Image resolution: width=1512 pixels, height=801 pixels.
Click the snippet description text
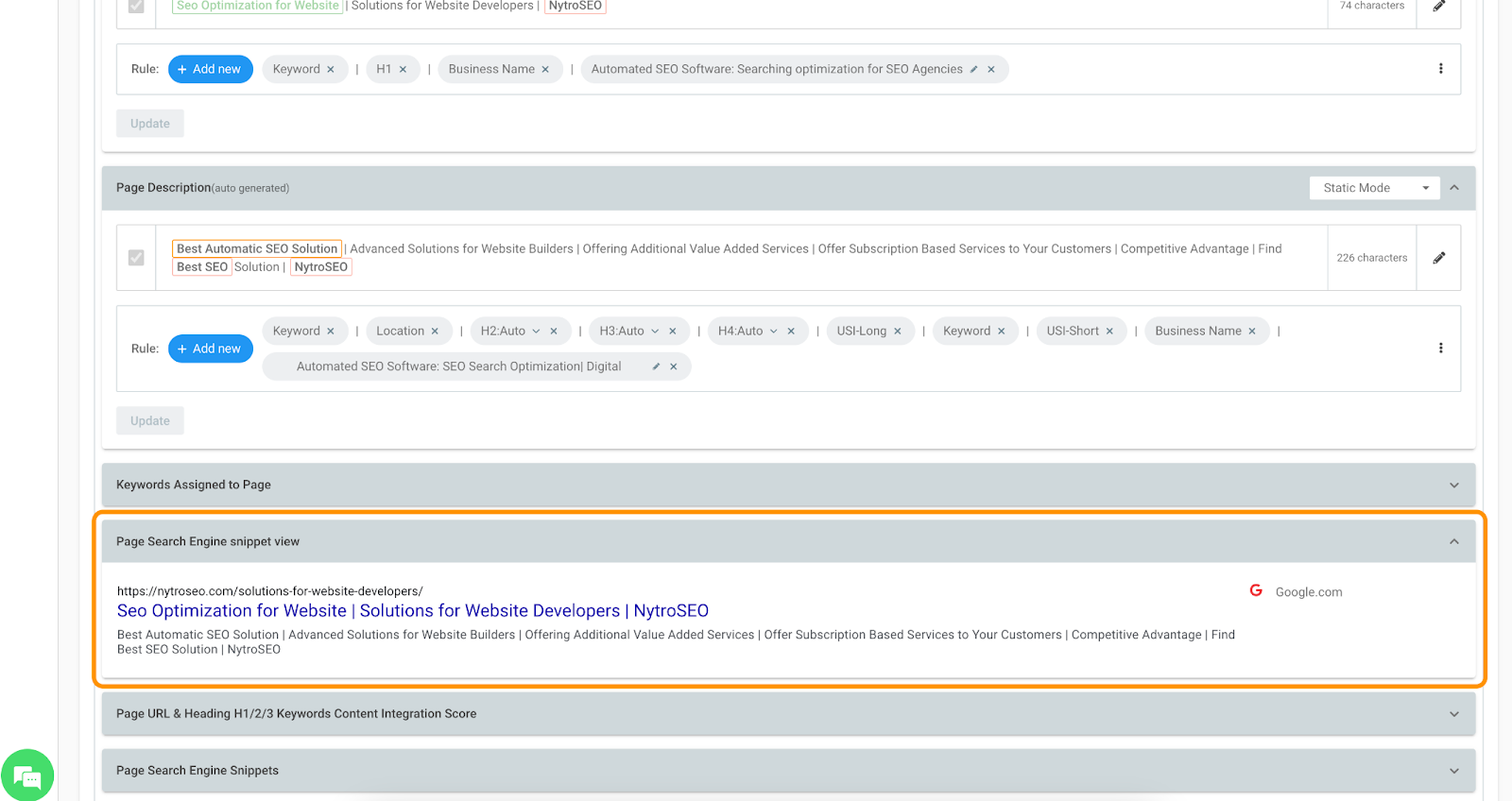point(676,642)
